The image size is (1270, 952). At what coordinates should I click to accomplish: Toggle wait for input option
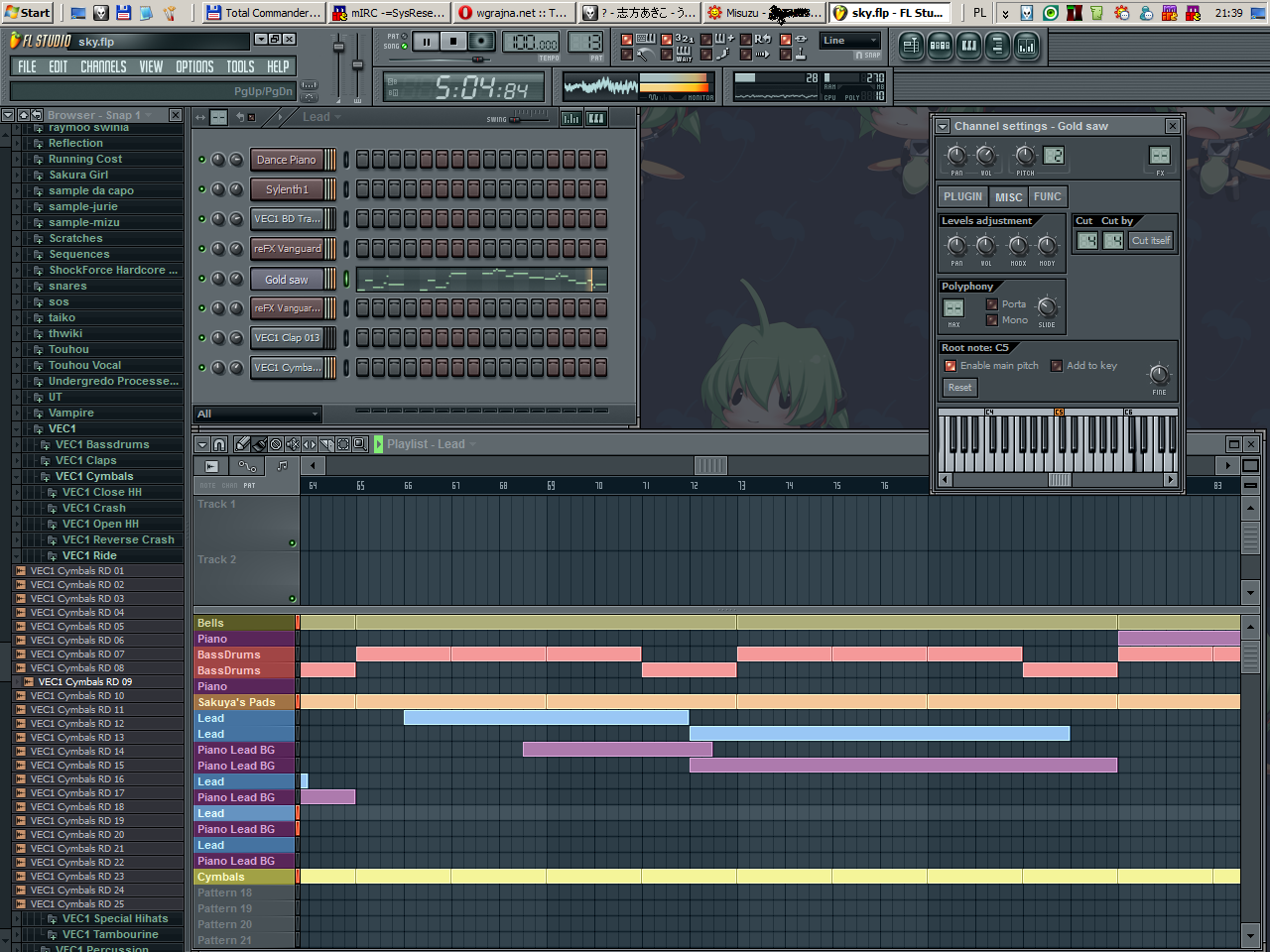tap(667, 55)
